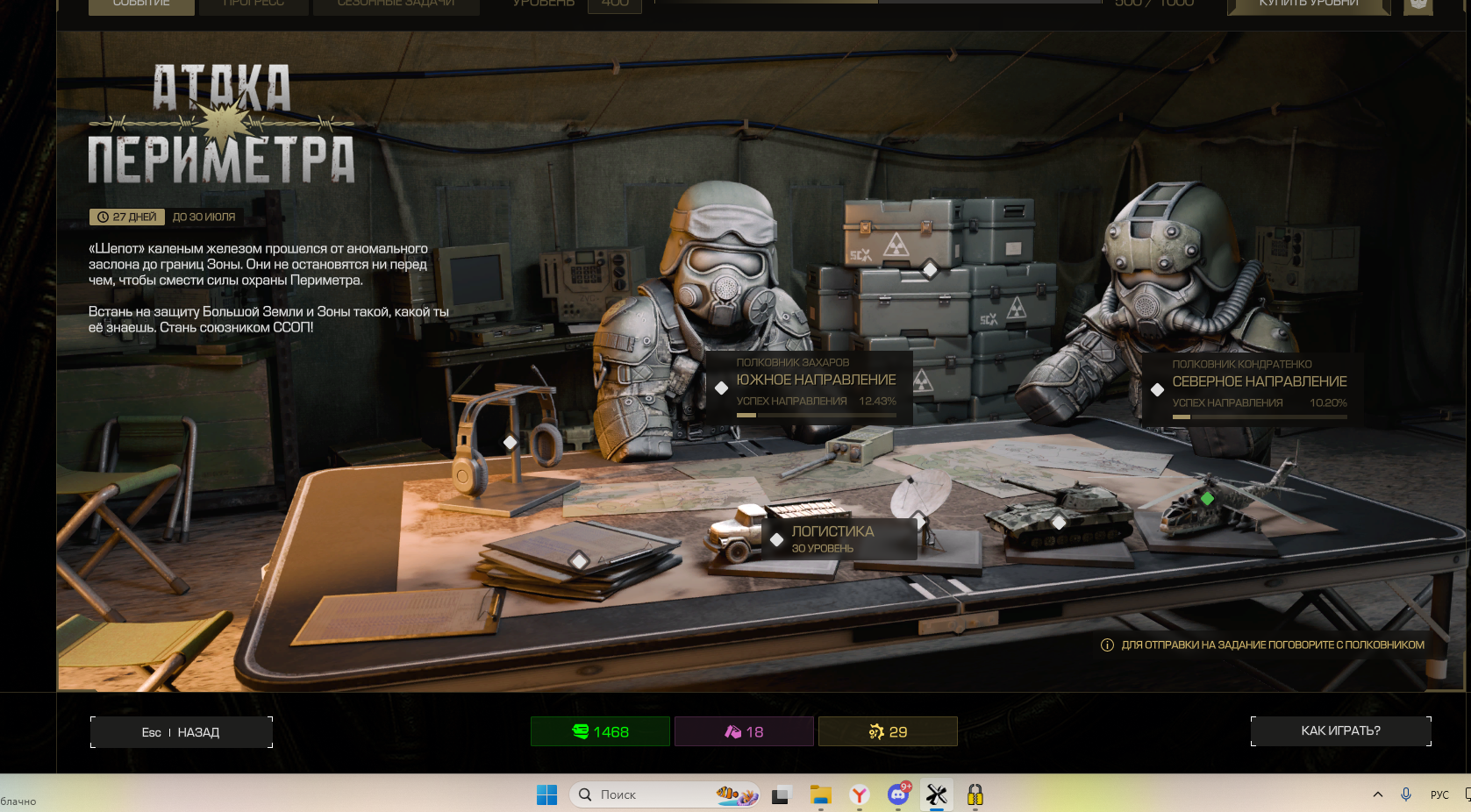The width and height of the screenshot is (1471, 812).
Task: Click the ЮЖНОЕ success progress bar
Action: (817, 415)
